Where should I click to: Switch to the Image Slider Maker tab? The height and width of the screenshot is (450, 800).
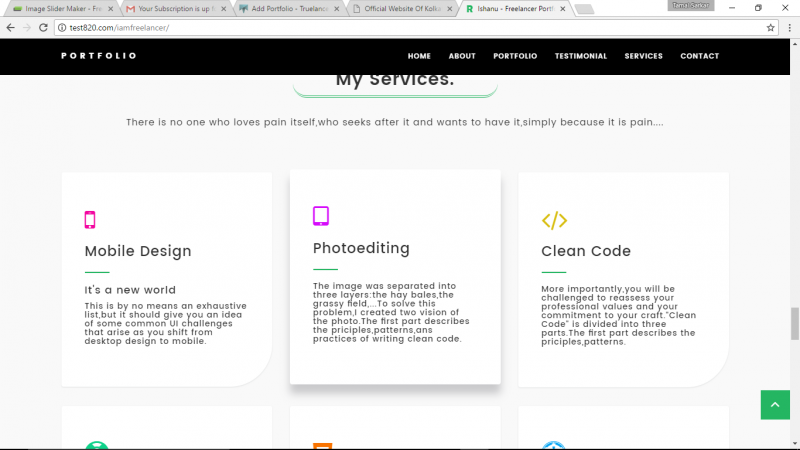[x=60, y=8]
